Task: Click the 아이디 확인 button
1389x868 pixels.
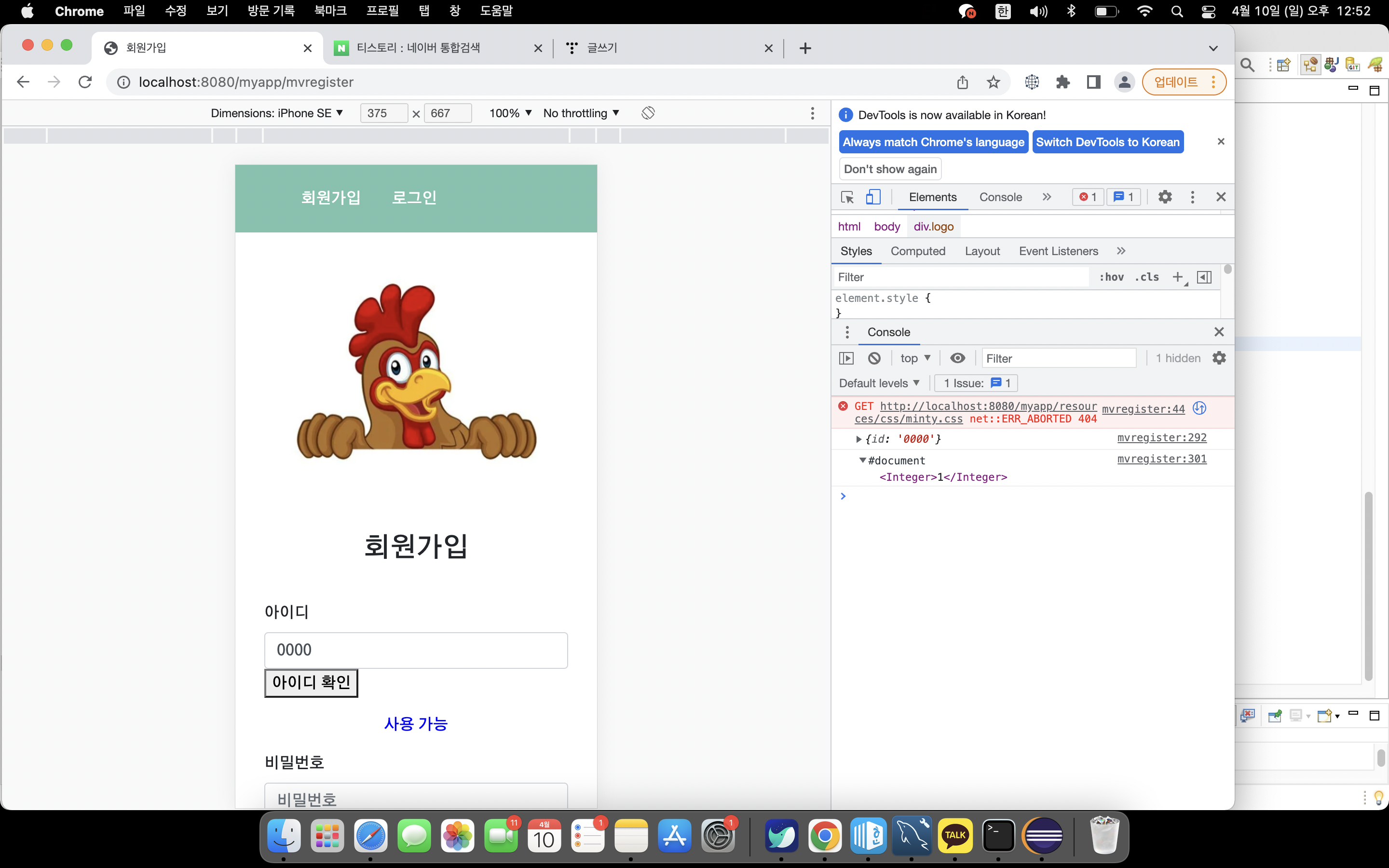Action: coord(311,682)
